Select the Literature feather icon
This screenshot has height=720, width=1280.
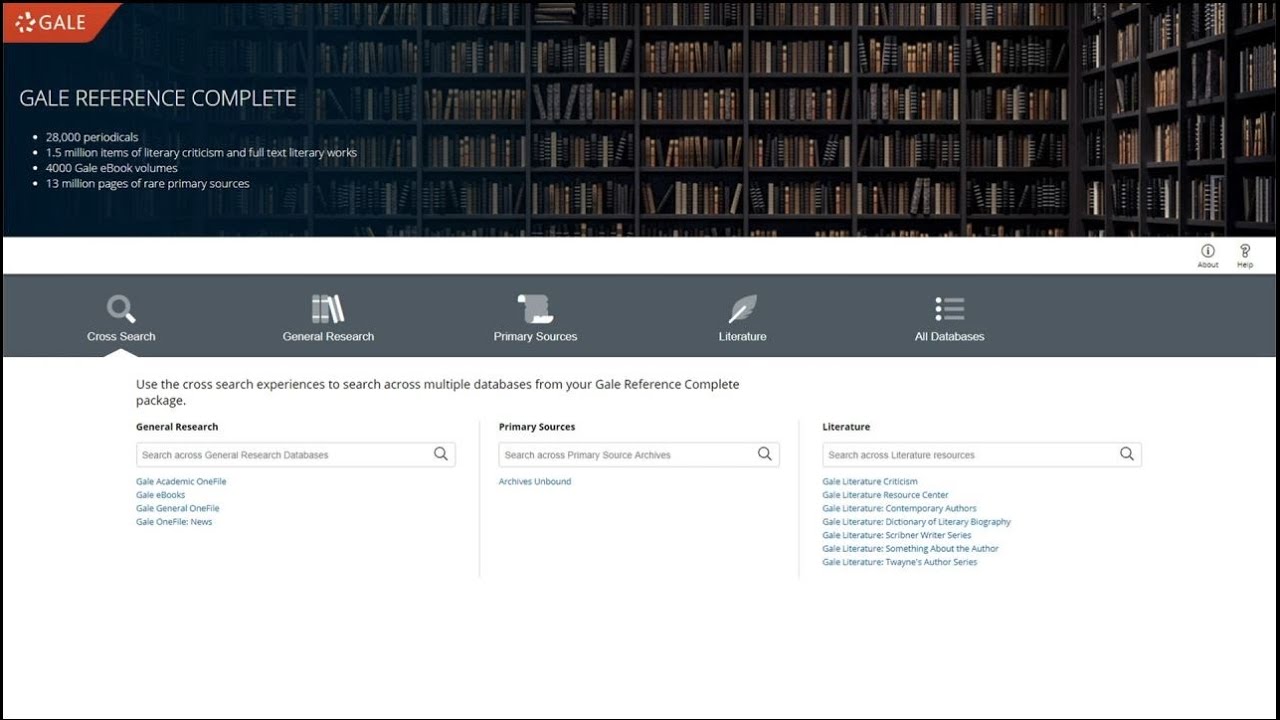coord(742,309)
